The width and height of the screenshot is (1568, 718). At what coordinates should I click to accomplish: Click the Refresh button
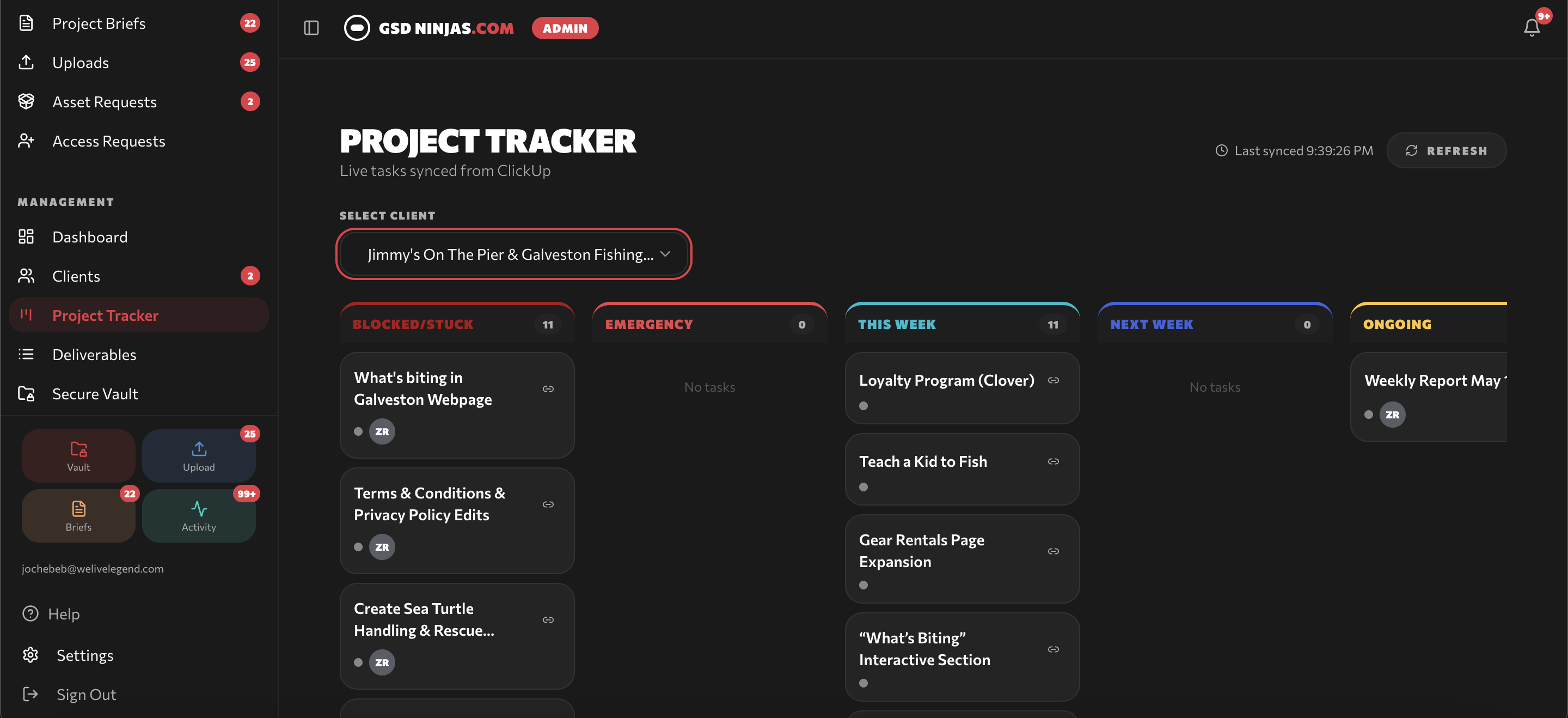[1446, 150]
